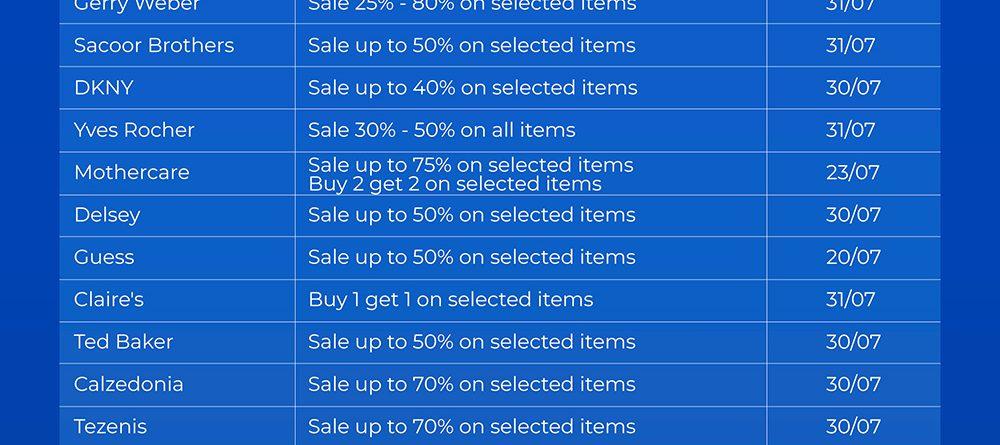Click the Sacoor Brothers brand name
Image resolution: width=1000 pixels, height=445 pixels.
pyautogui.click(x=153, y=46)
